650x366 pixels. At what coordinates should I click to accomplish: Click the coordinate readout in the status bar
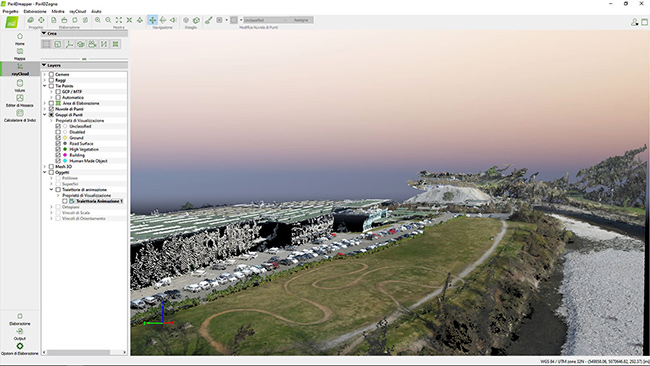point(594,362)
